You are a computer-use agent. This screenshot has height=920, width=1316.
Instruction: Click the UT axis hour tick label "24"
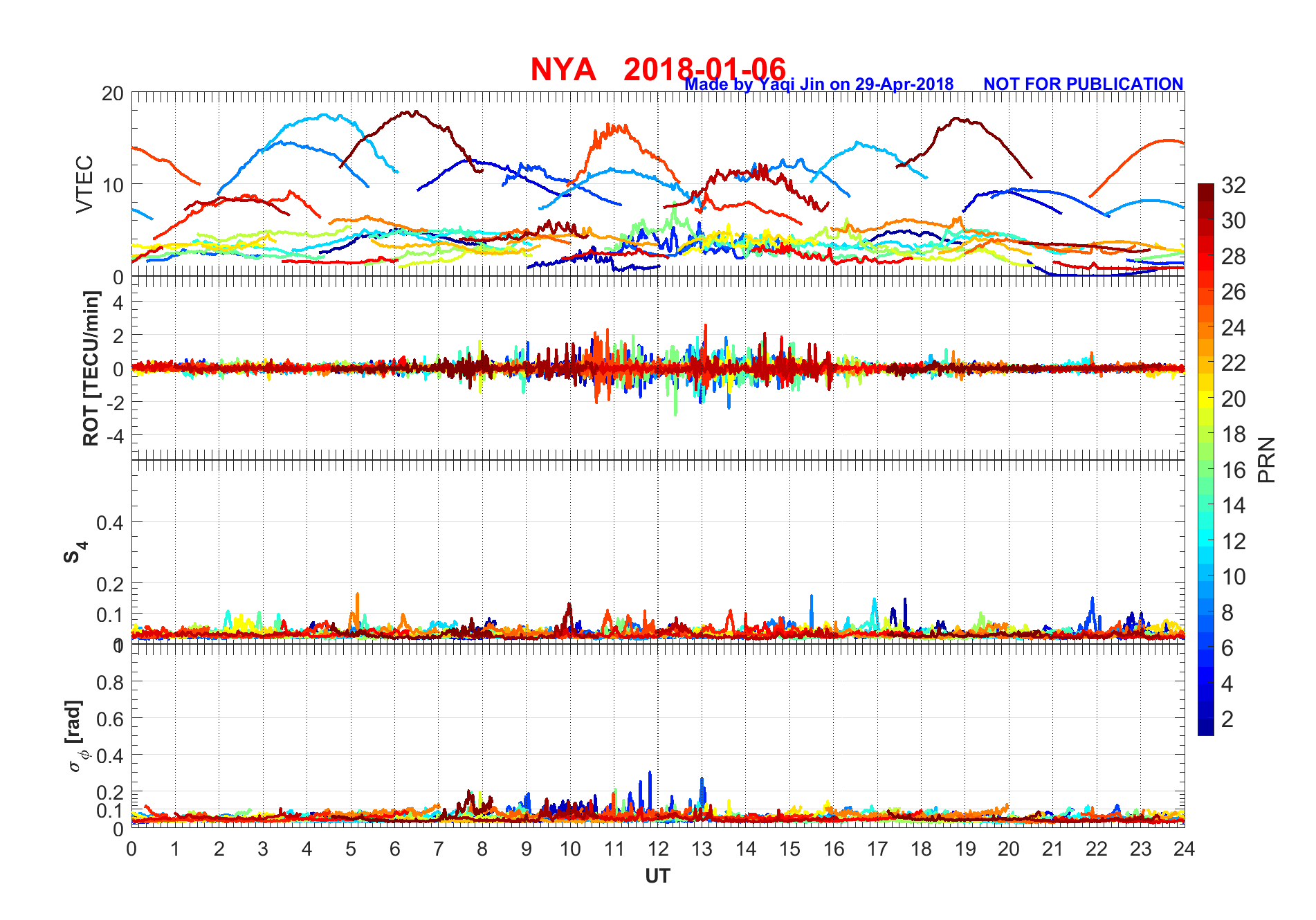click(x=1184, y=849)
